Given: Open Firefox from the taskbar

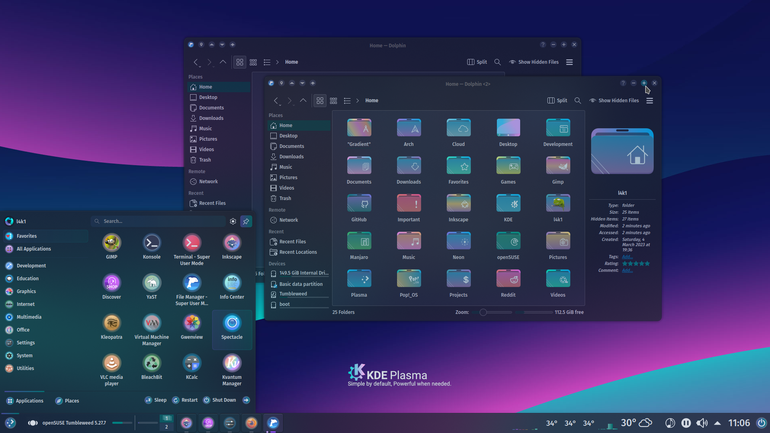Looking at the screenshot, I should click(251, 423).
